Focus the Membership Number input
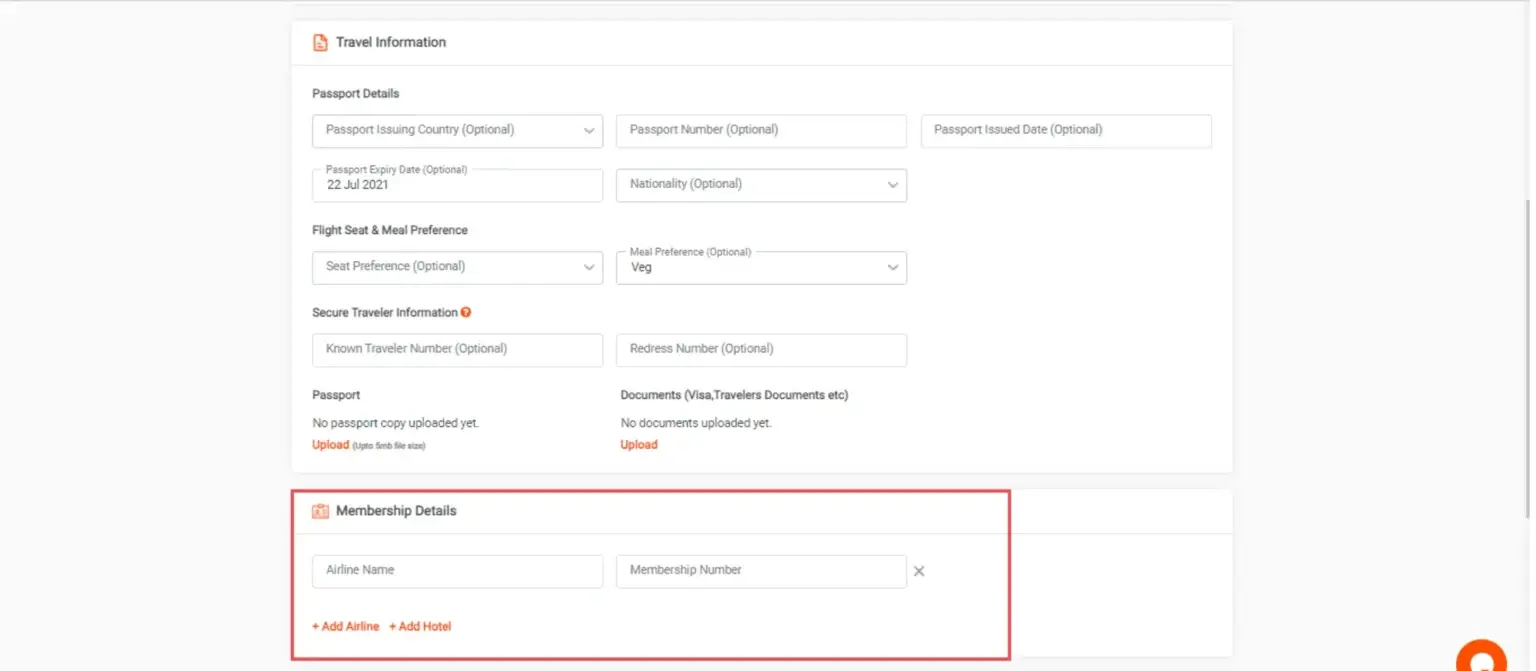Viewport: 1536px width, 671px height. point(761,571)
